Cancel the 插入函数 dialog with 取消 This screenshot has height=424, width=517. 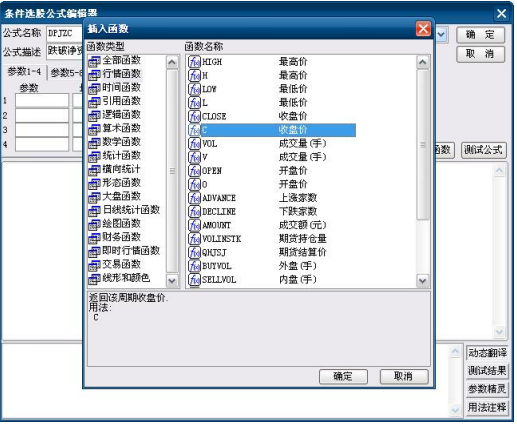[404, 377]
